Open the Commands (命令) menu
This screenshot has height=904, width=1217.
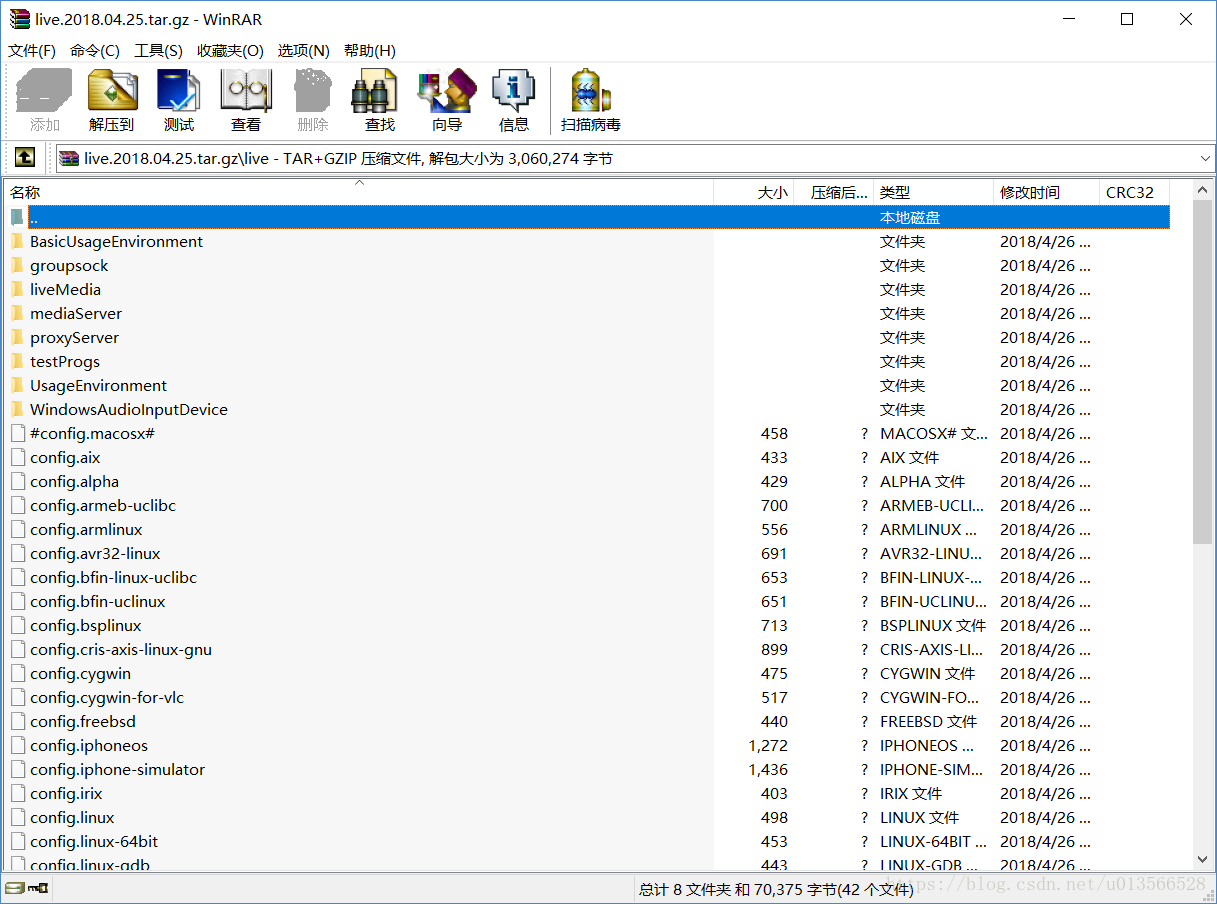(95, 51)
